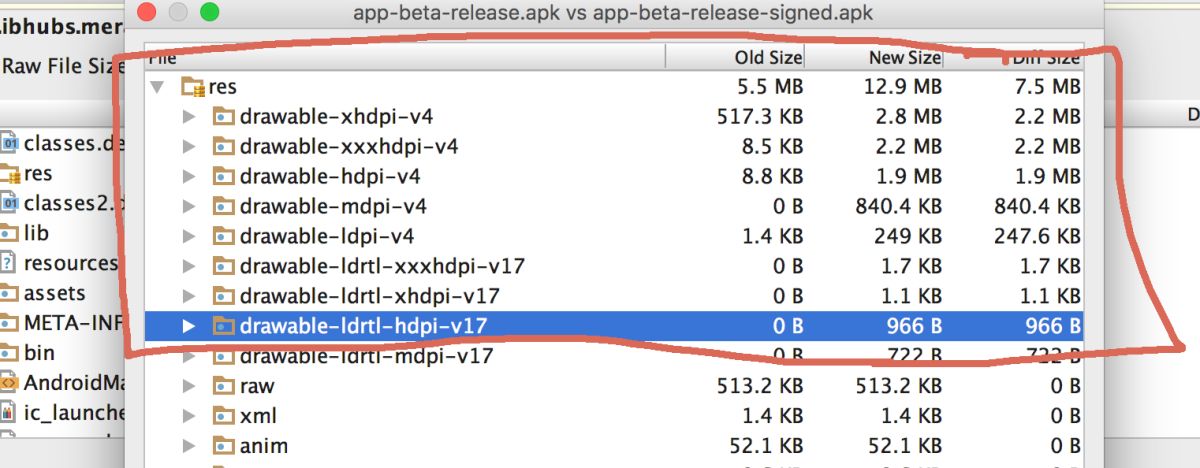
Task: Expand the selected drawable-ldrtl-hdpi-v17 folder
Action: [x=189, y=326]
